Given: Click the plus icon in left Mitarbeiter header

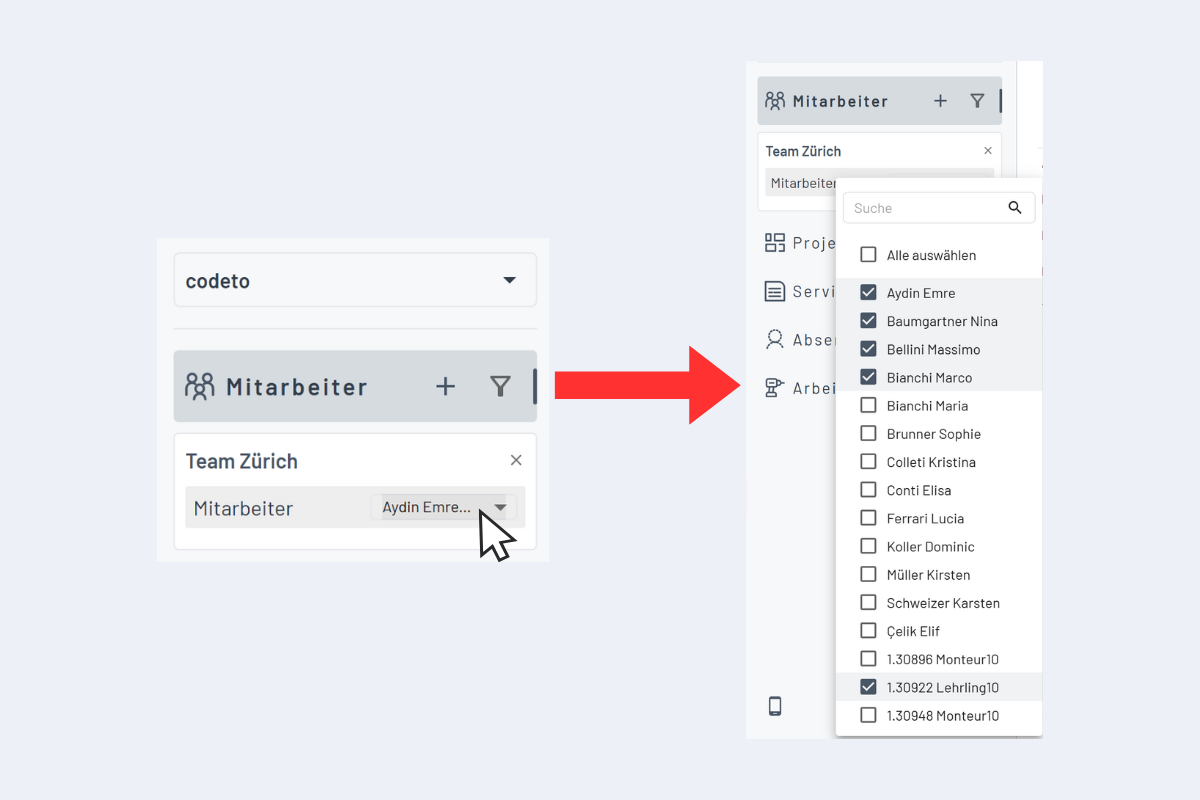Looking at the screenshot, I should pyautogui.click(x=446, y=386).
